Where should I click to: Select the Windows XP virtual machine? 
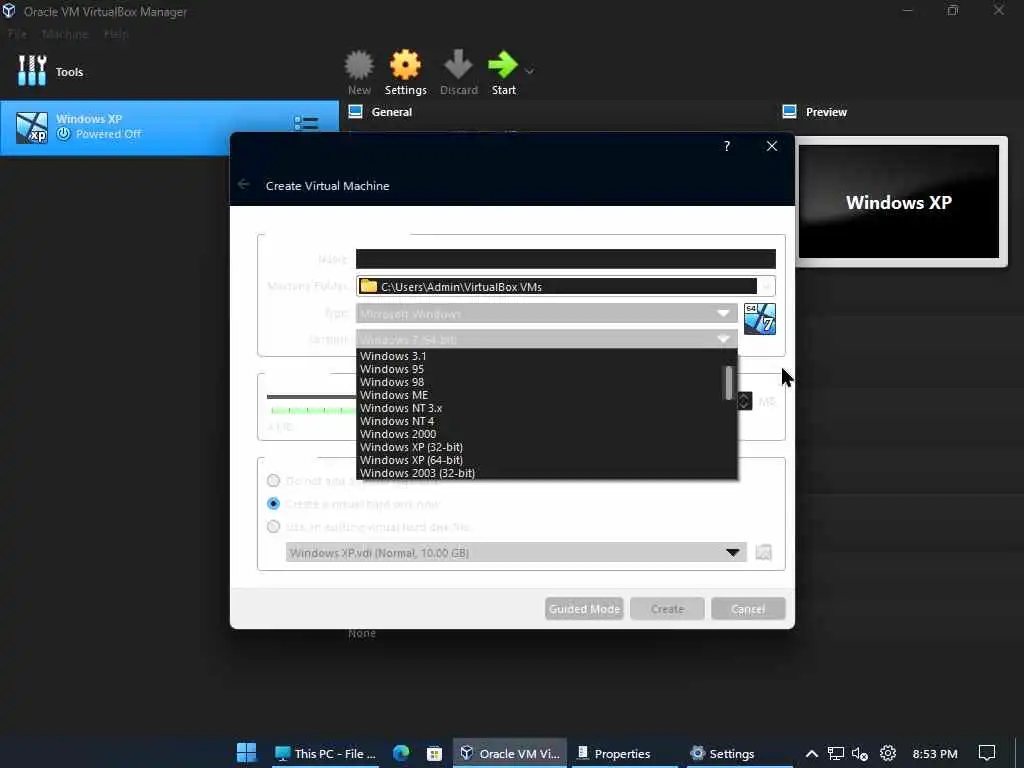pyautogui.click(x=169, y=127)
